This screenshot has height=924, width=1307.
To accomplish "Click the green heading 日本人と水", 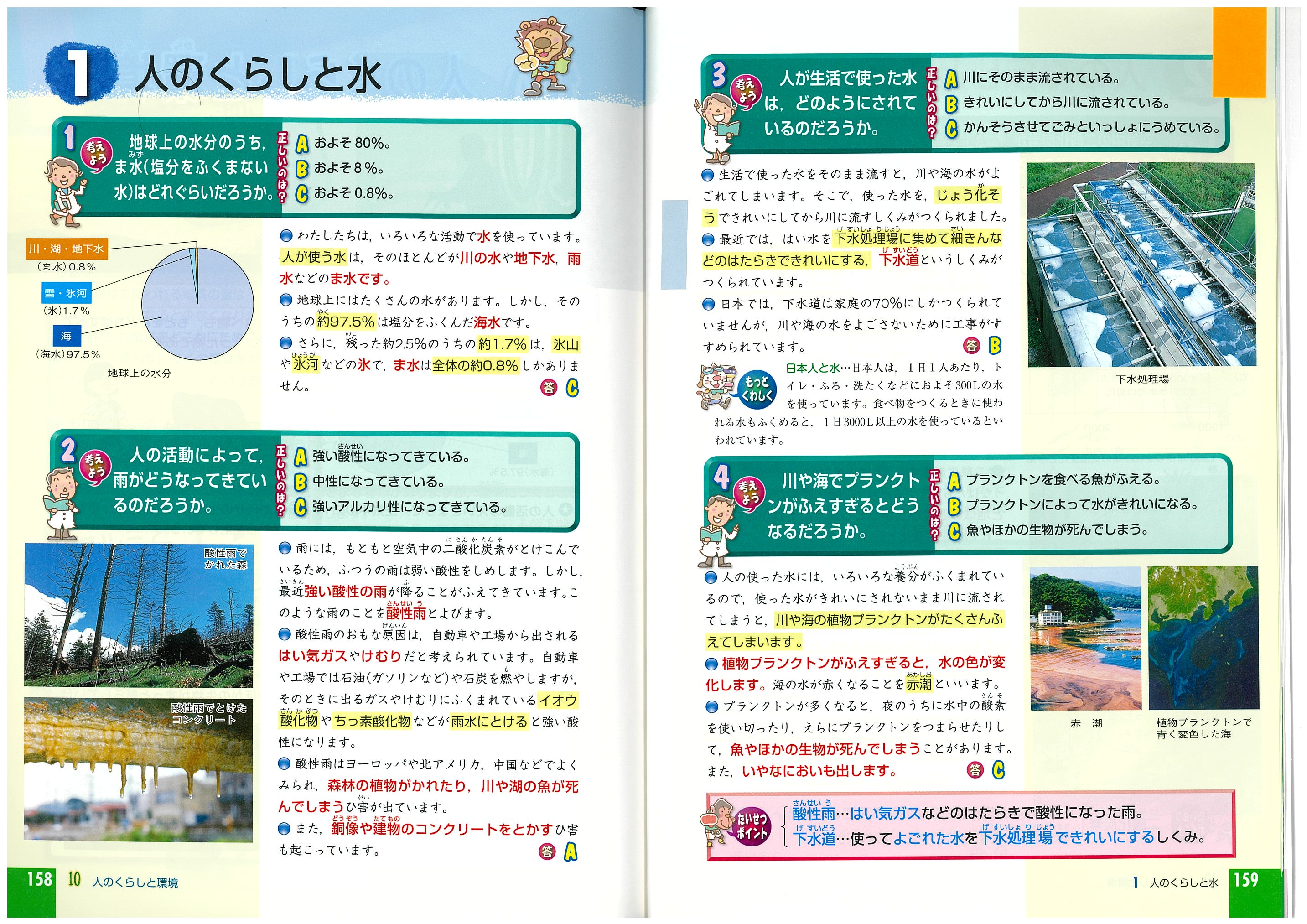I will point(812,368).
